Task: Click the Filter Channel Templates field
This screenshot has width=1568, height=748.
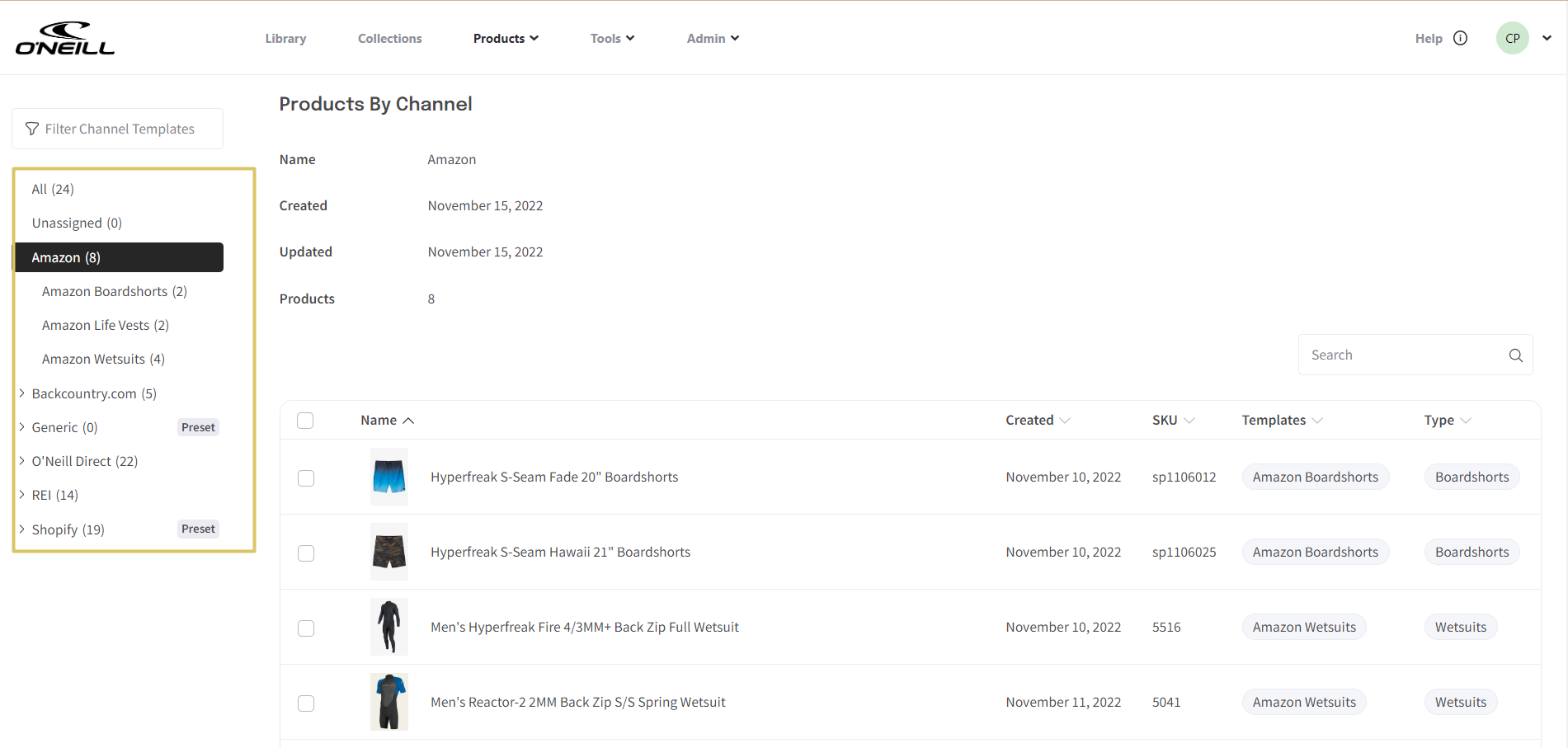Action: [117, 129]
